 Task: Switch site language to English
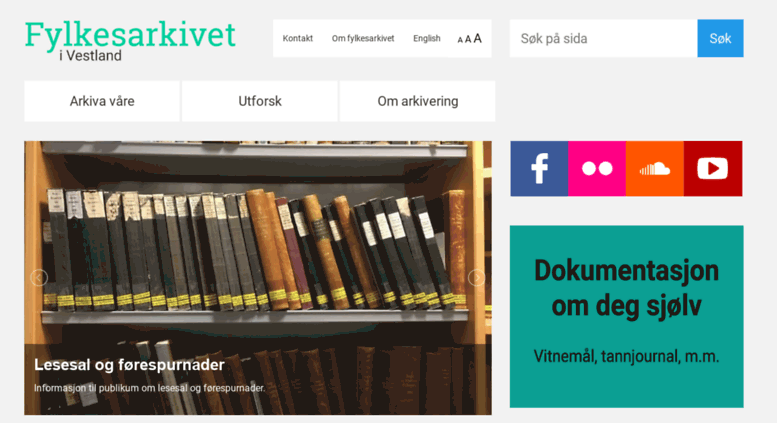pyautogui.click(x=427, y=38)
